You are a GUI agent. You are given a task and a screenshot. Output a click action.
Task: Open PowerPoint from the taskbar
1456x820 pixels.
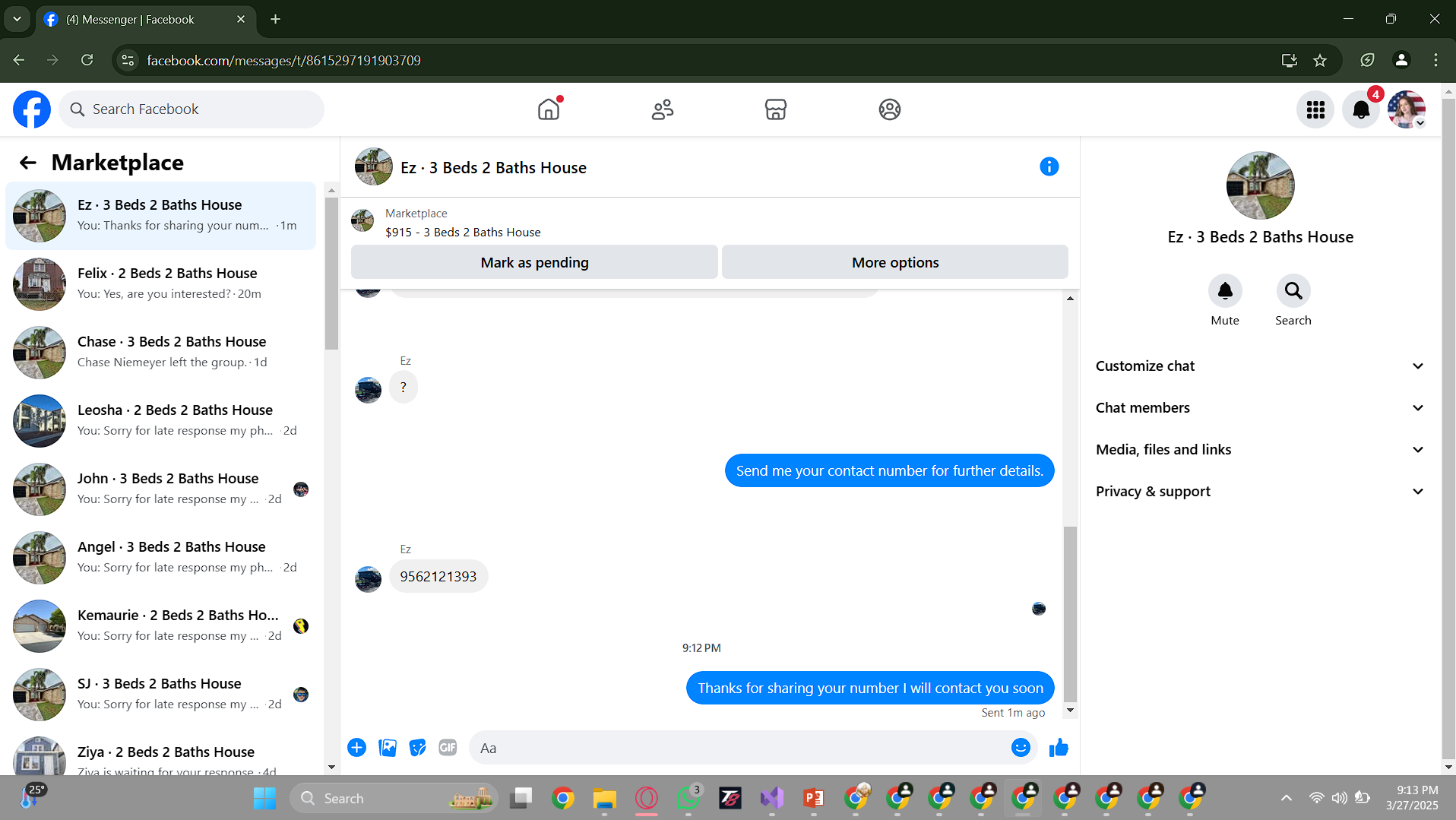814,798
